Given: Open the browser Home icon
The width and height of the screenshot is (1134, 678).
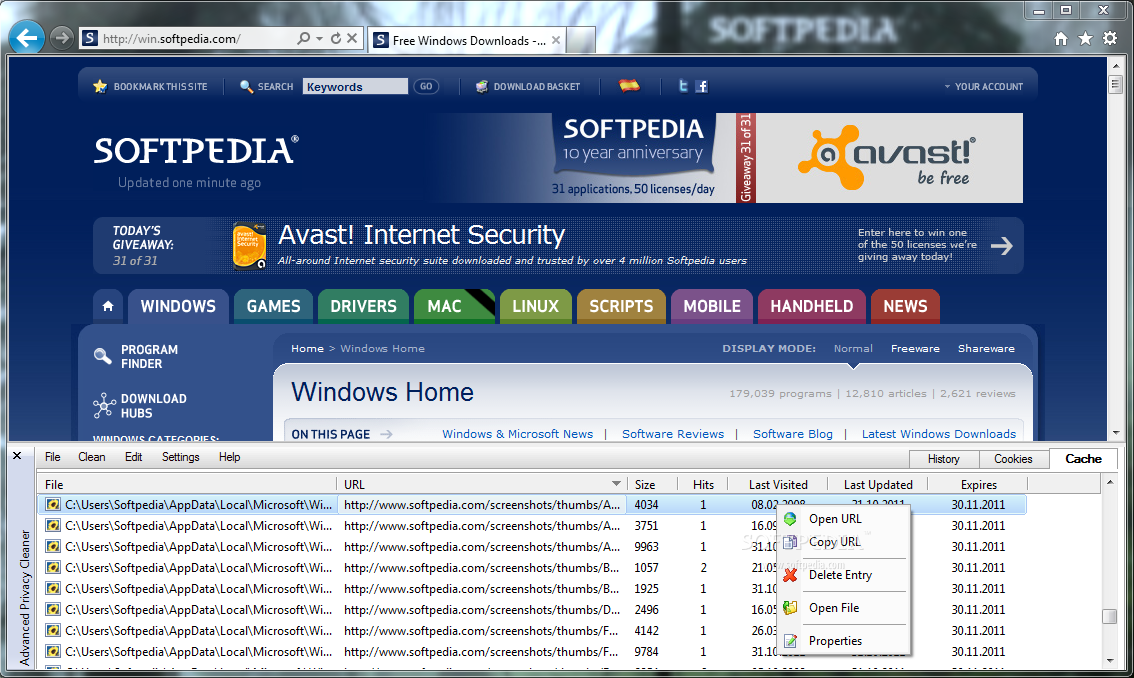Looking at the screenshot, I should coord(1060,39).
